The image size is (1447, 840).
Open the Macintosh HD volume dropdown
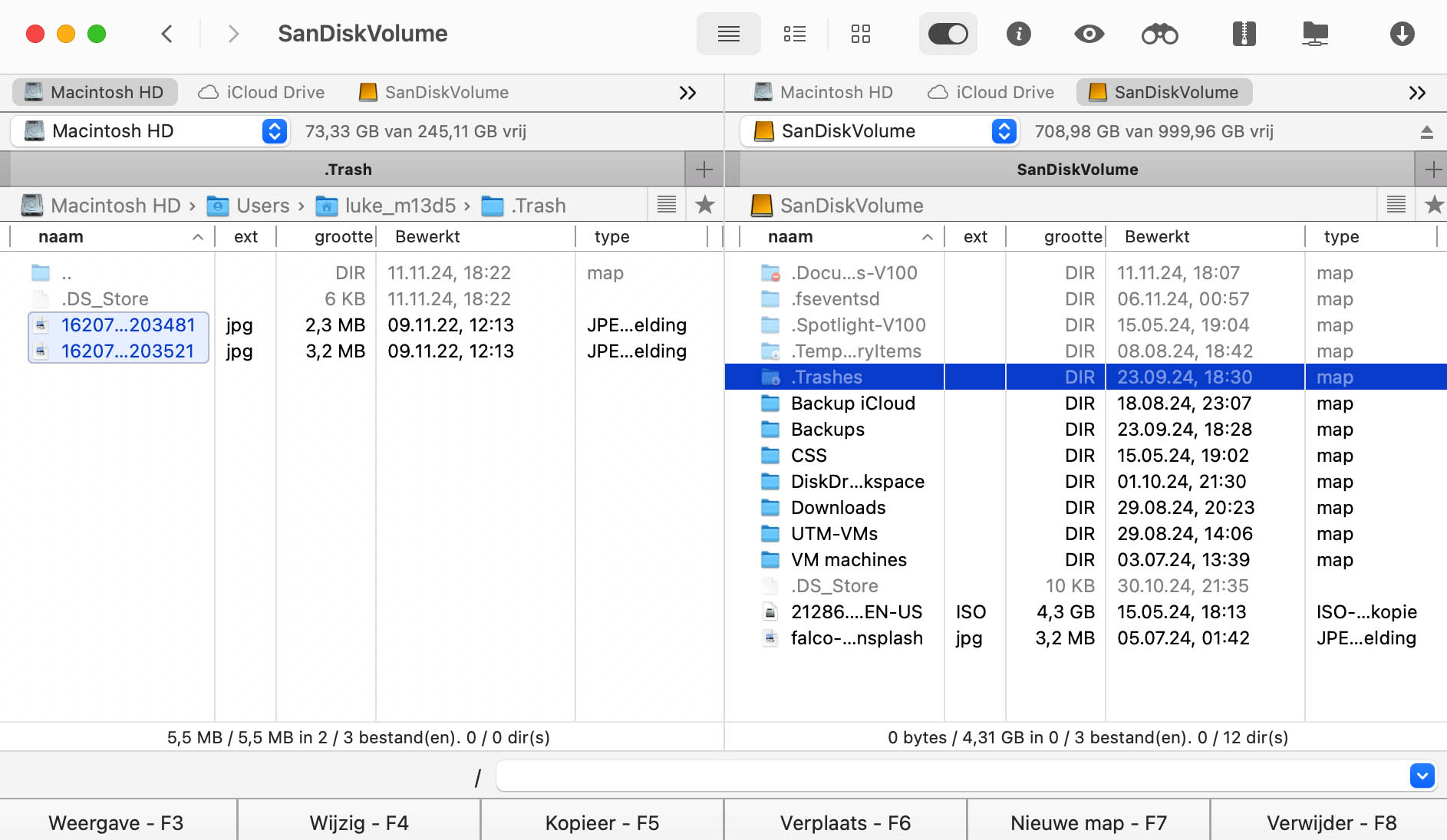click(150, 131)
